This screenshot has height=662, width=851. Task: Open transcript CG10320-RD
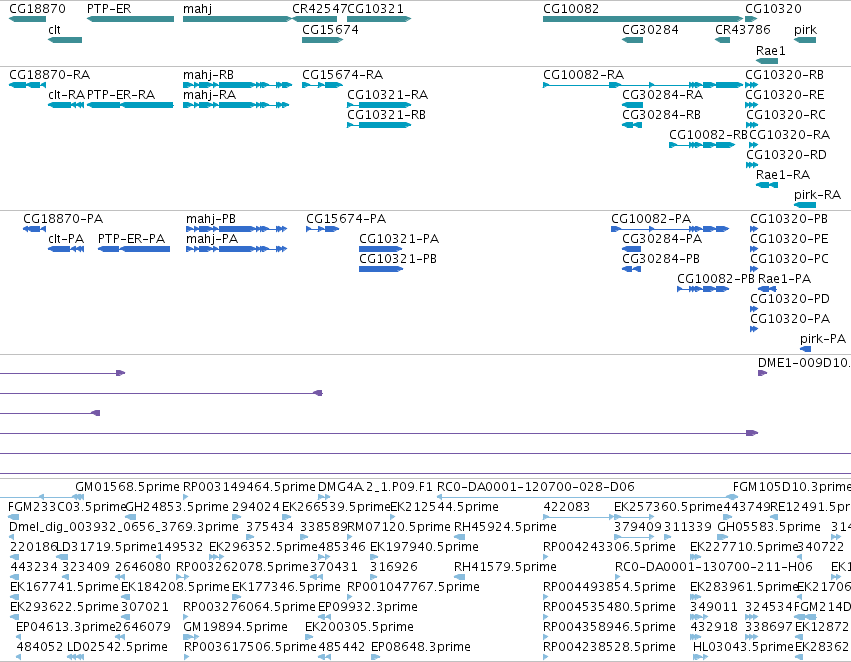tap(786, 155)
